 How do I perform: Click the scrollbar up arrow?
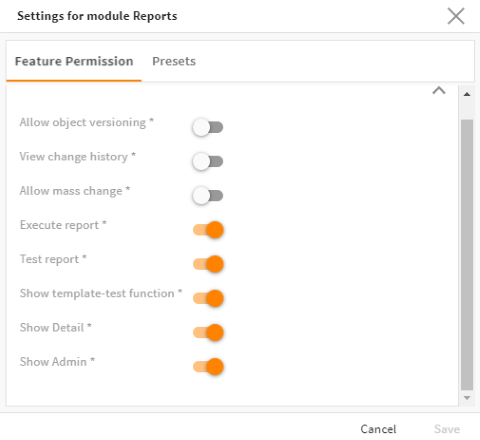[x=467, y=94]
